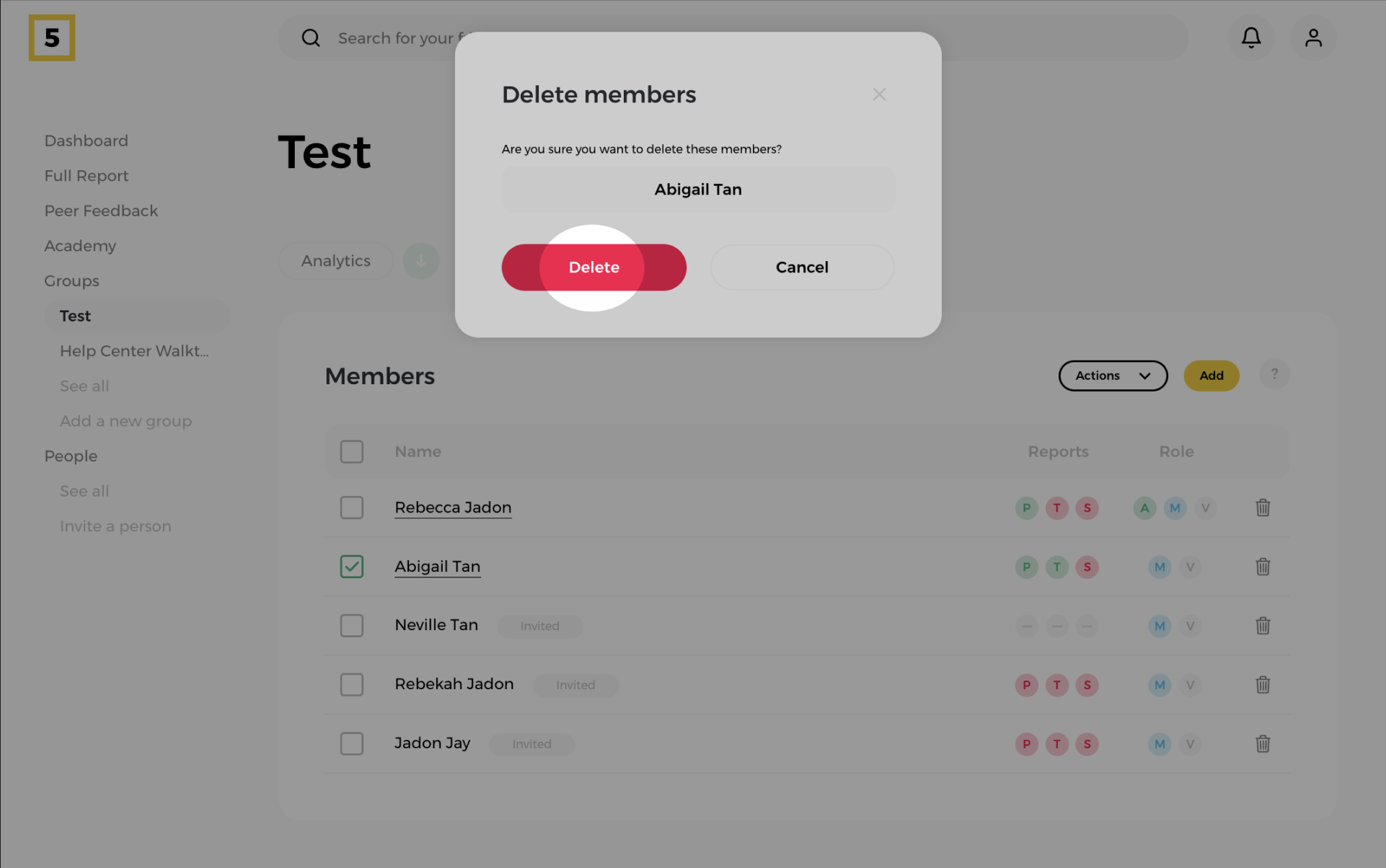This screenshot has height=868, width=1386.
Task: Click trash icon for Neville Tan
Action: pos(1263,626)
